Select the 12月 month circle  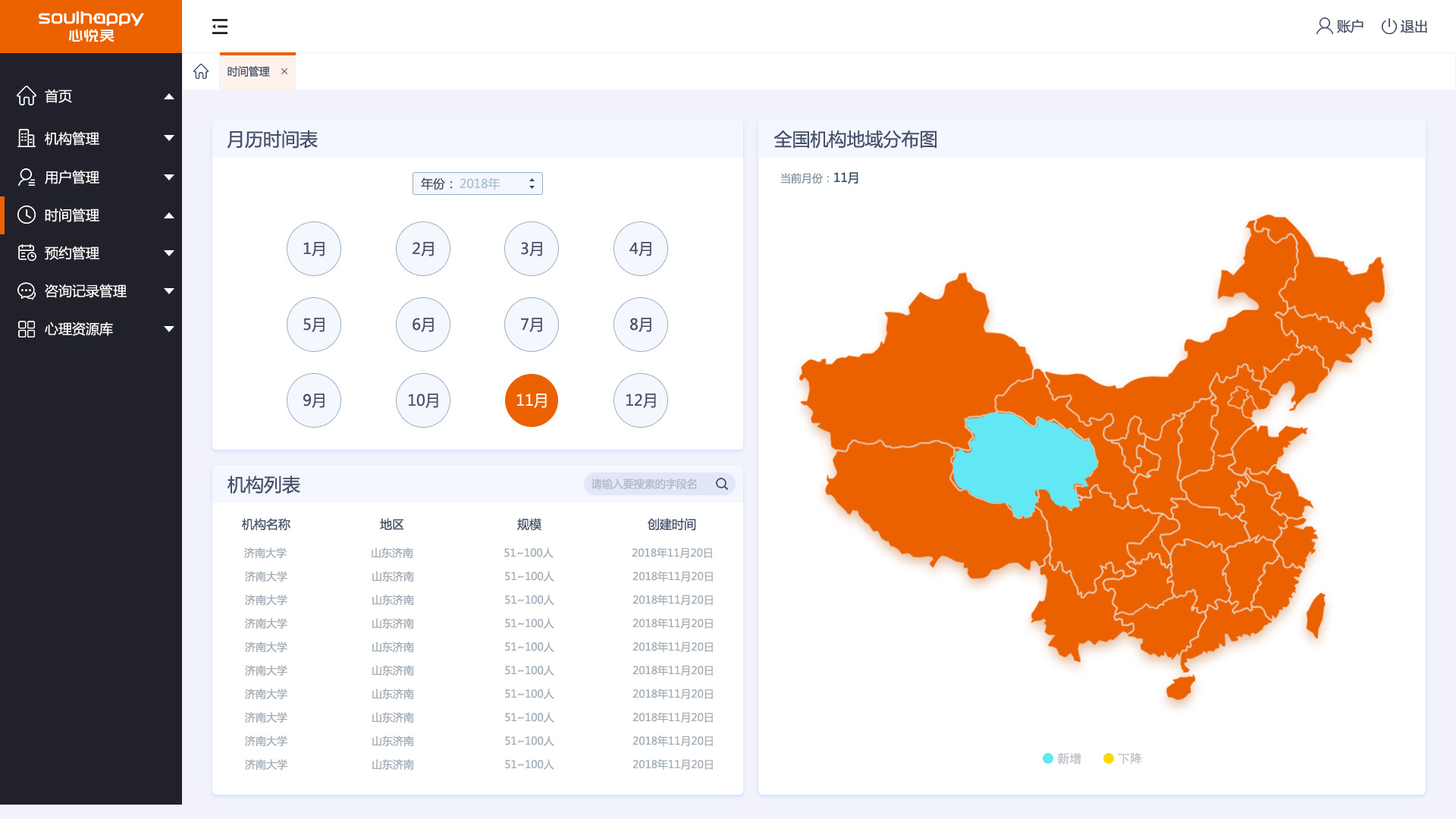[x=641, y=400]
